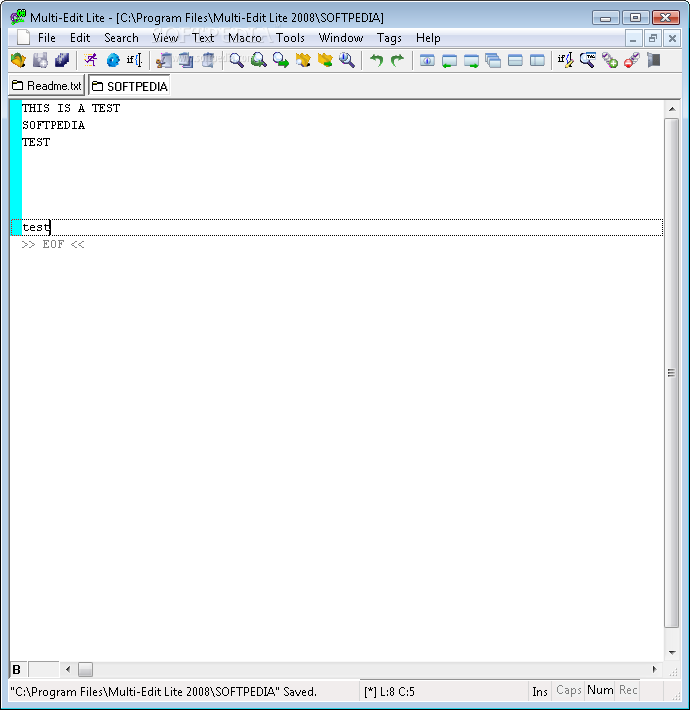Image resolution: width=690 pixels, height=710 pixels.
Task: Open the File menu
Action: tap(47, 38)
